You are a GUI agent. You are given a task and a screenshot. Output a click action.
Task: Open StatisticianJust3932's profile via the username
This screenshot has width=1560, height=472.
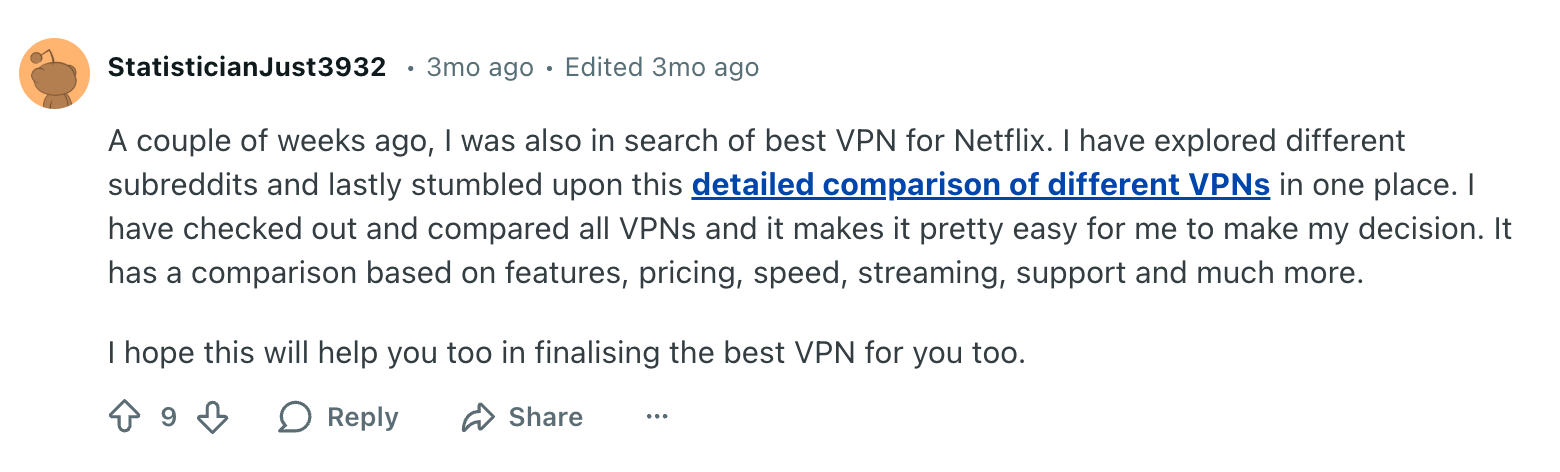(246, 67)
